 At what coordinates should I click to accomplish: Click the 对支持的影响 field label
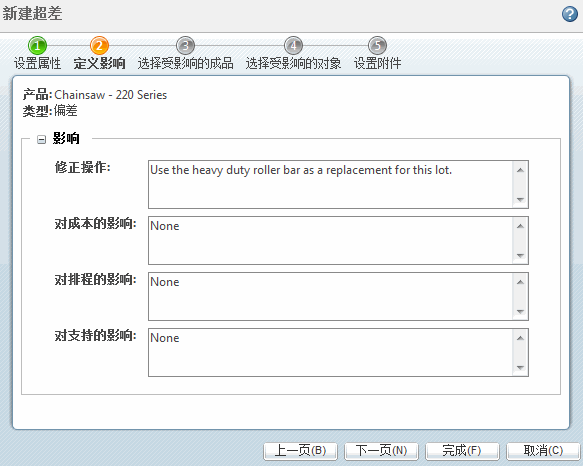[x=96, y=335]
